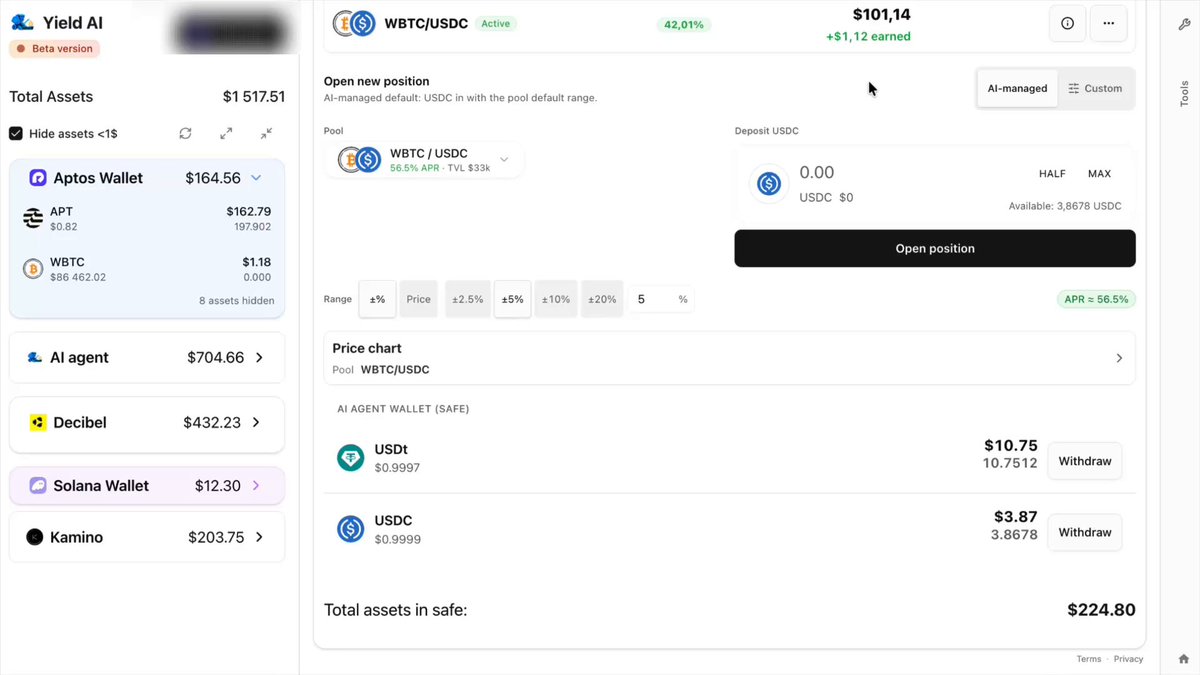This screenshot has height=675, width=1200.
Task: Expand the Kamino section
Action: (x=259, y=537)
